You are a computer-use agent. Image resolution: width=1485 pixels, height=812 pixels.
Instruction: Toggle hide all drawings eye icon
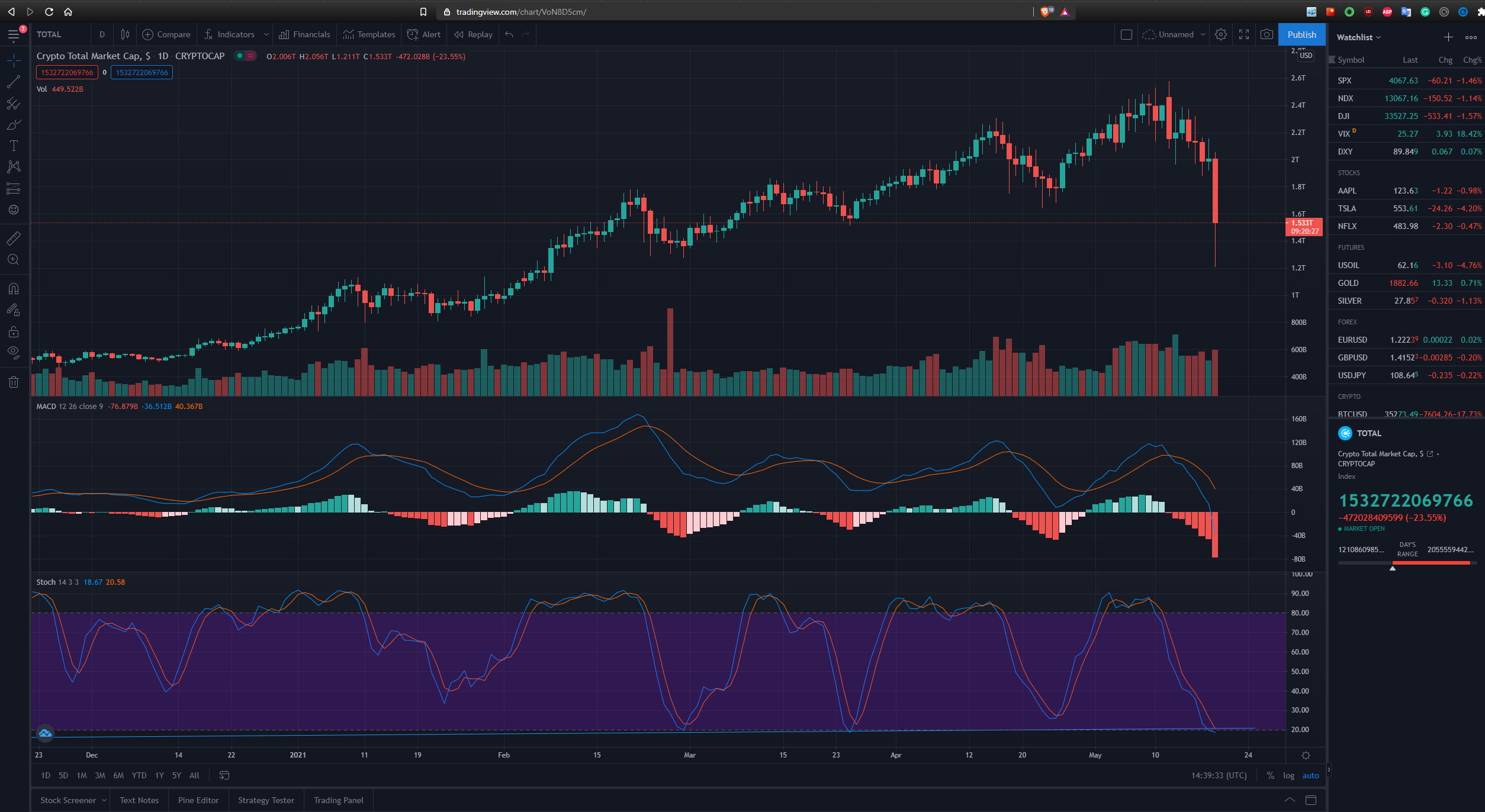point(14,353)
